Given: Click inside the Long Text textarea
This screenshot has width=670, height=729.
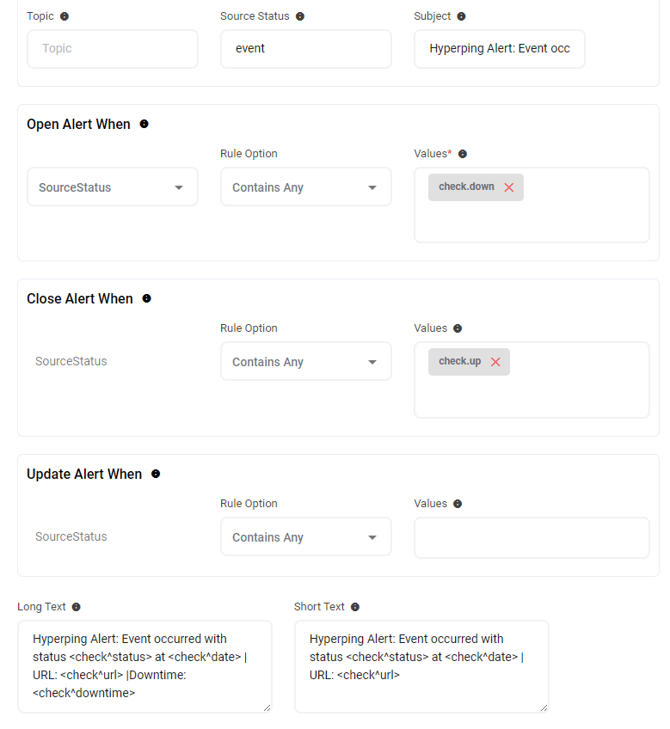Looking at the screenshot, I should [x=144, y=666].
